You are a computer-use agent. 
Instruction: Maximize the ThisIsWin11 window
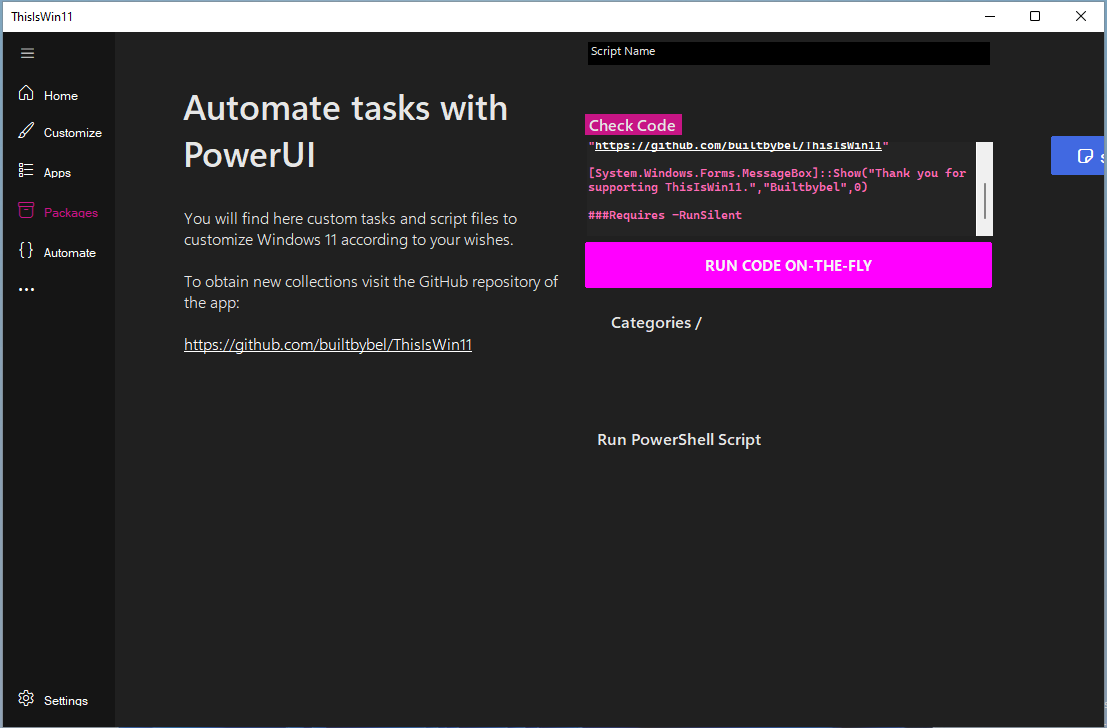pos(1035,16)
